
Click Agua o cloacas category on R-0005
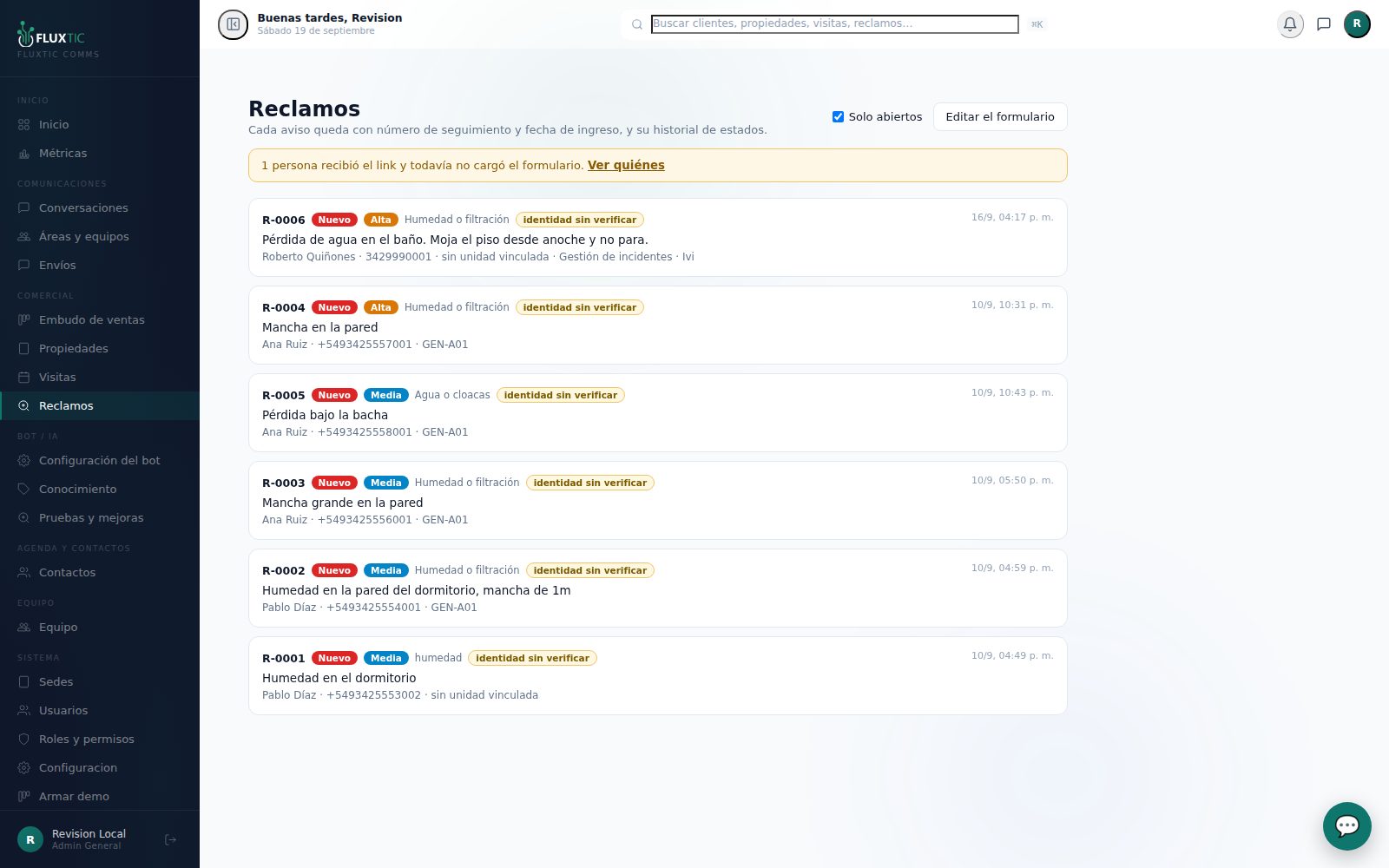click(x=452, y=395)
